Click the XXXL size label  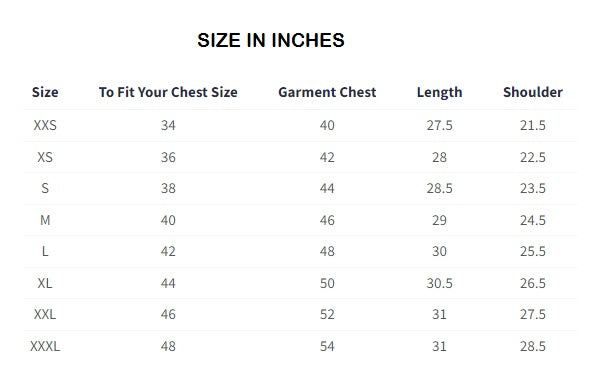(x=45, y=346)
